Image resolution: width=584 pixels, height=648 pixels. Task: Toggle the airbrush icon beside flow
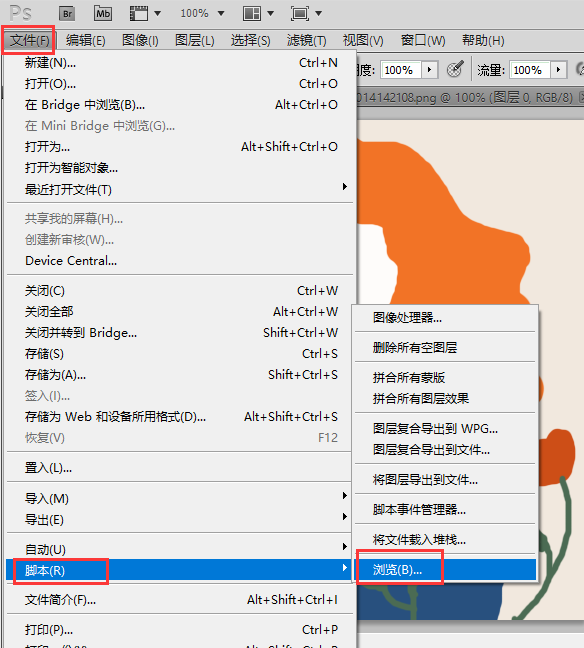pyautogui.click(x=455, y=69)
